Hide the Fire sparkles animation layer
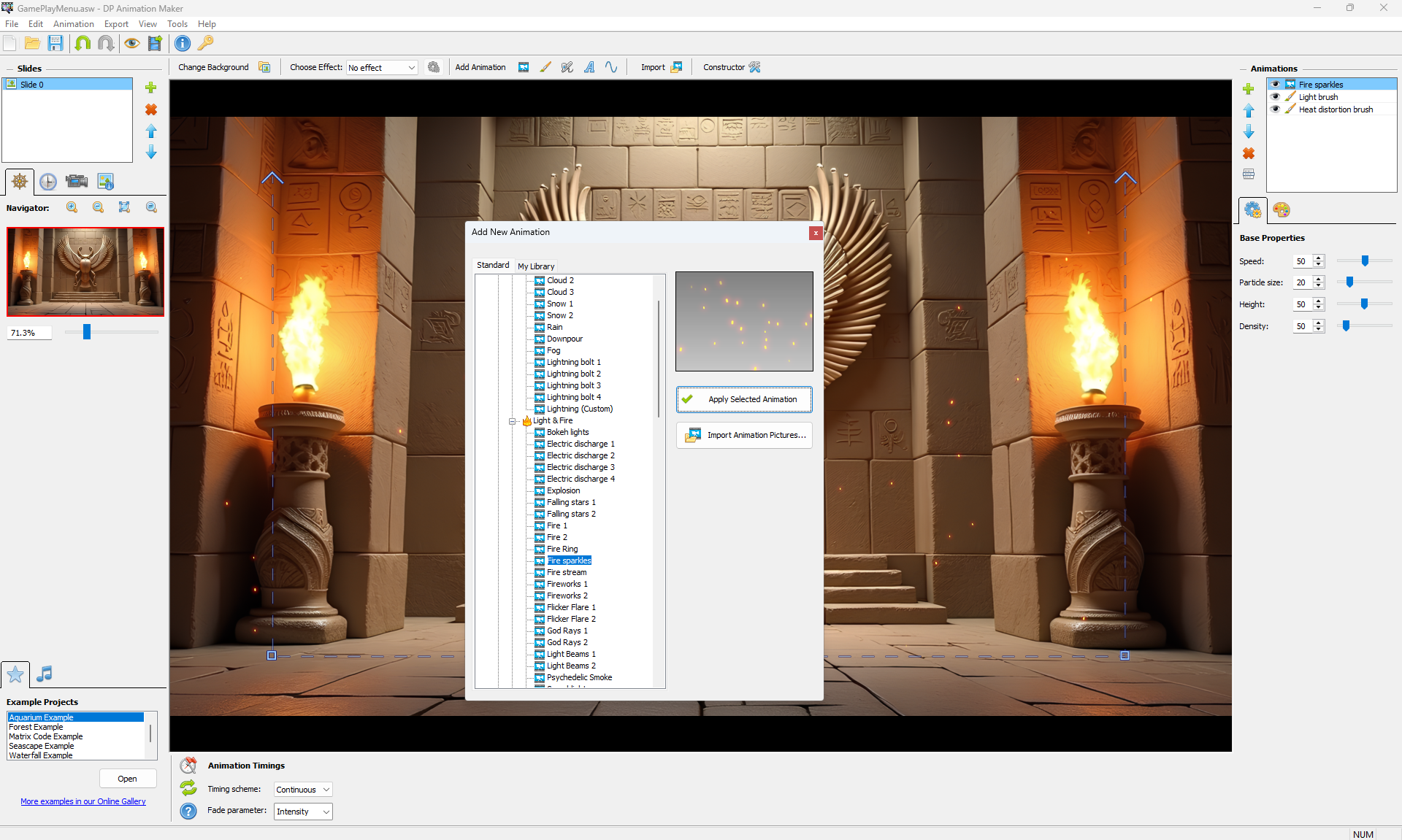The image size is (1402, 840). pos(1276,85)
